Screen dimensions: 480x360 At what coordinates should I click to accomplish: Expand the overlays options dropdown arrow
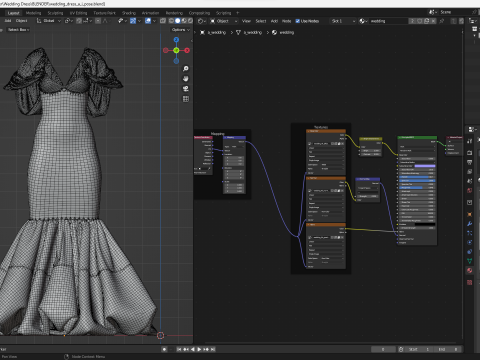(x=154, y=21)
